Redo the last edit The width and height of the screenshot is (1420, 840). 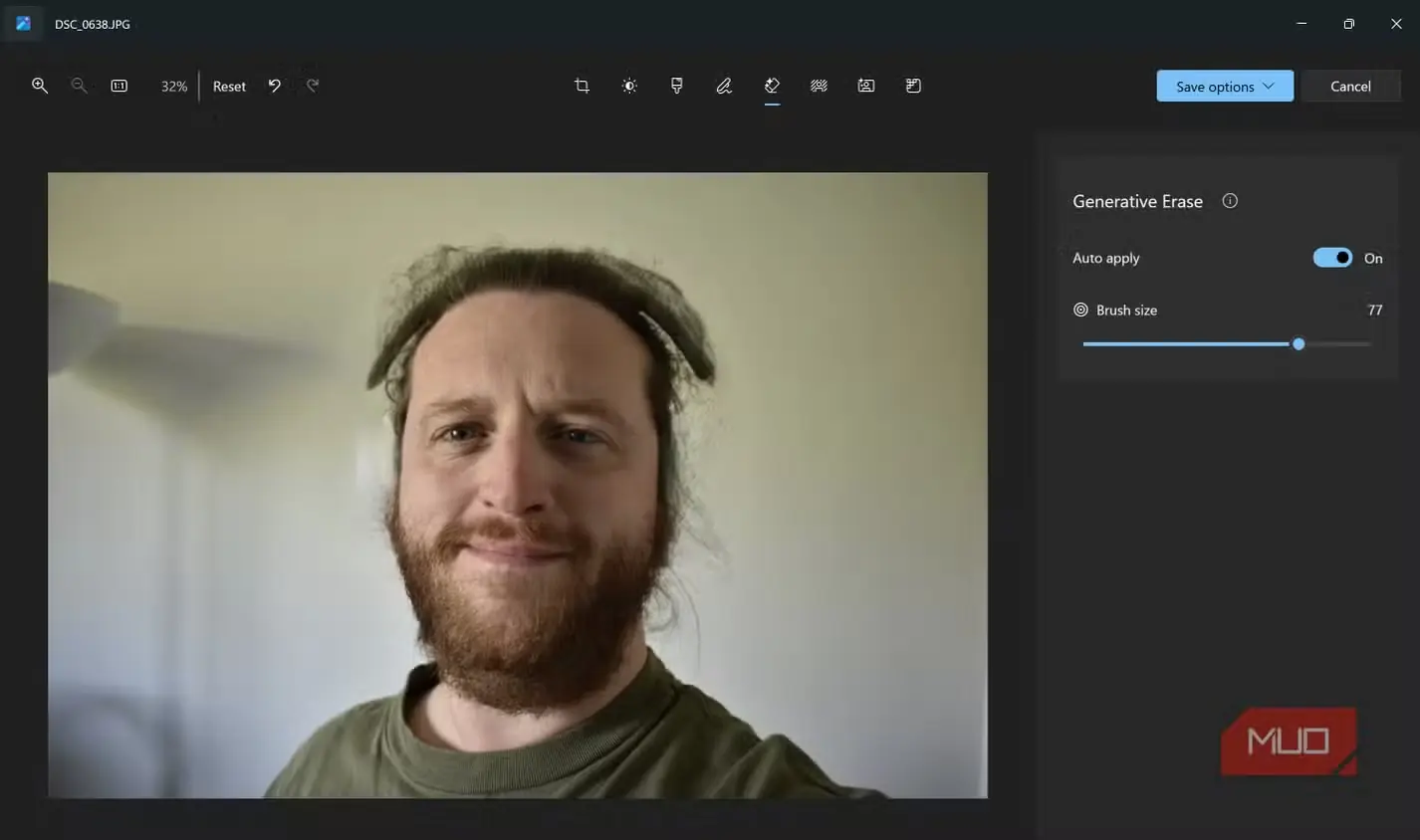tap(313, 86)
